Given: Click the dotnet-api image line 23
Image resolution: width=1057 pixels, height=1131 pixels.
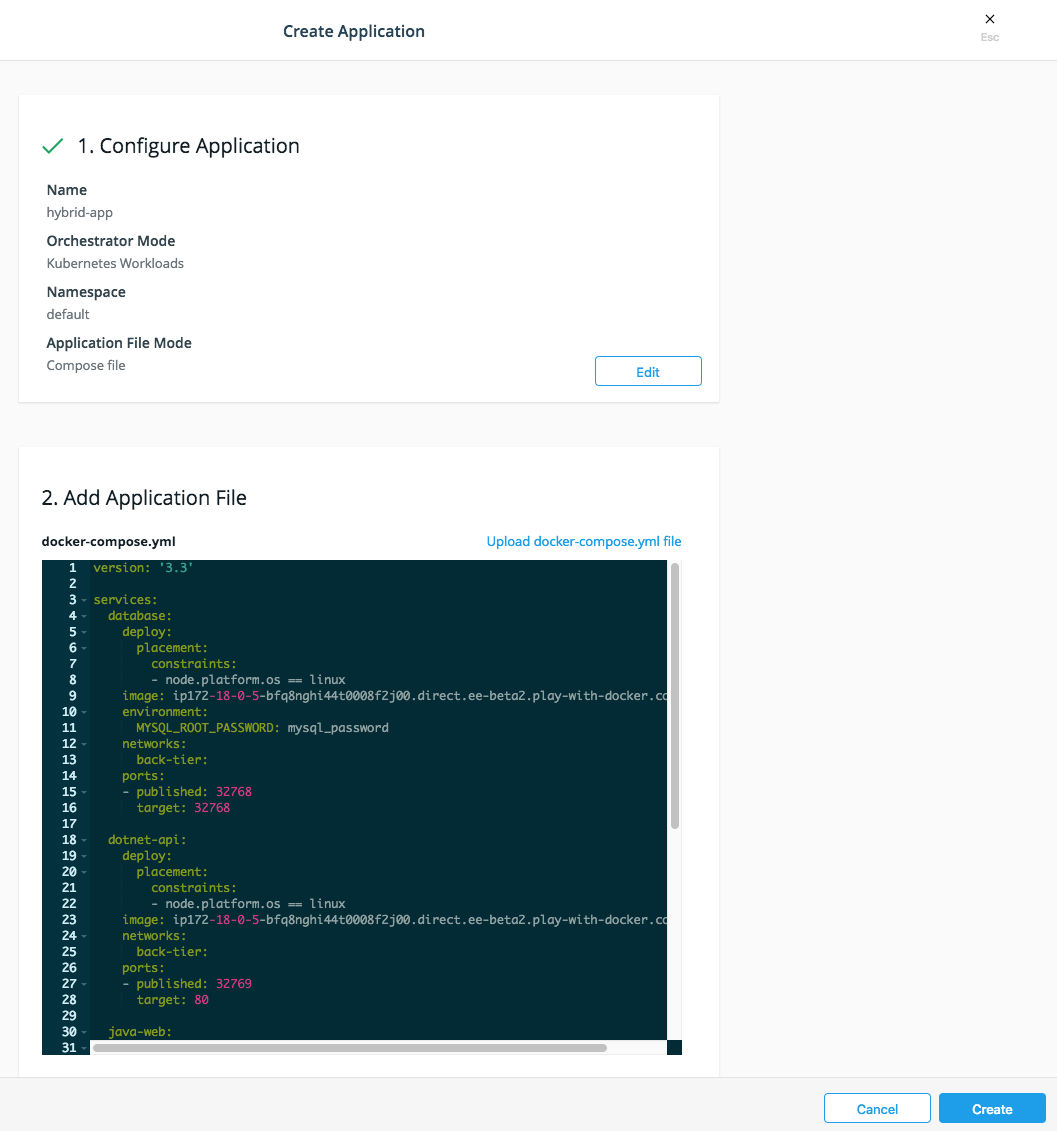Looking at the screenshot, I should pyautogui.click(x=394, y=920).
